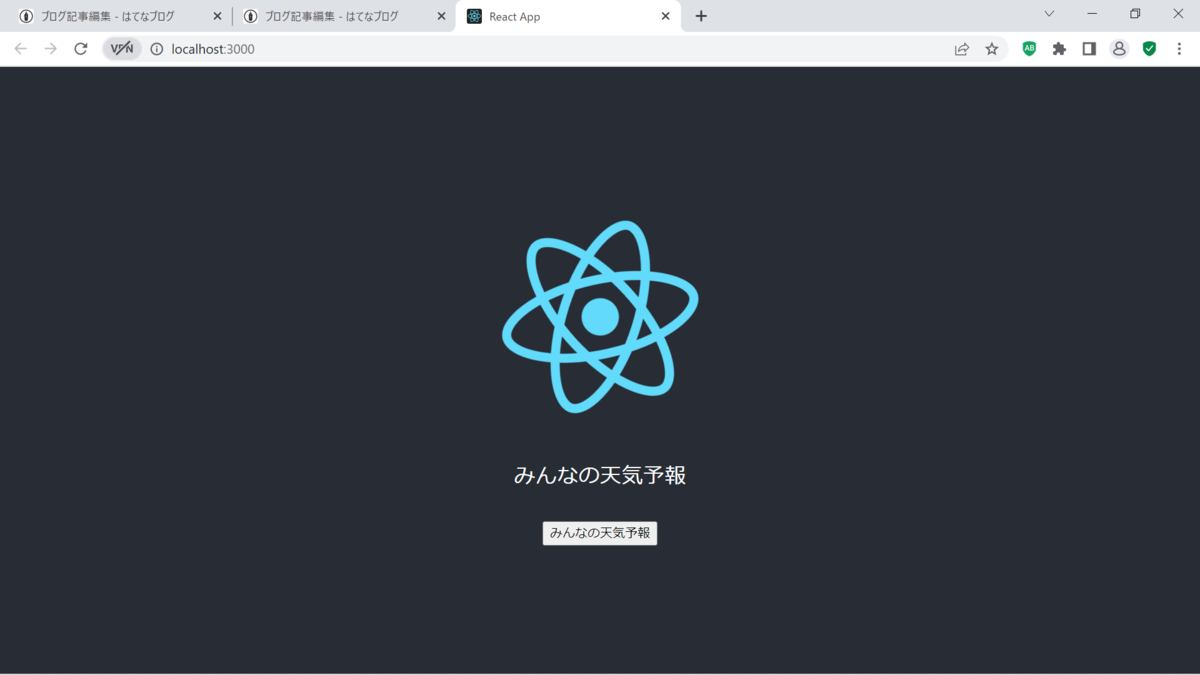Click the React favicon on the tab

point(474,16)
